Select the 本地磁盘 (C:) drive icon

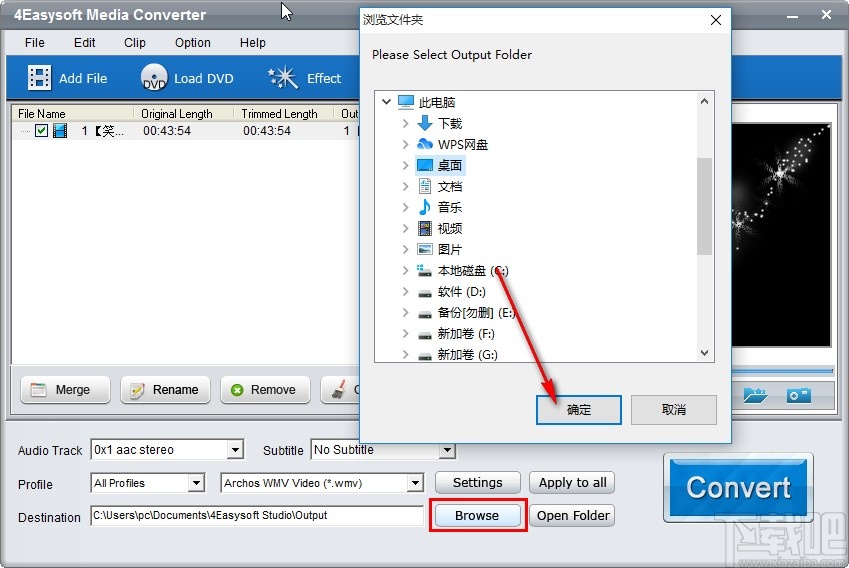click(x=424, y=270)
